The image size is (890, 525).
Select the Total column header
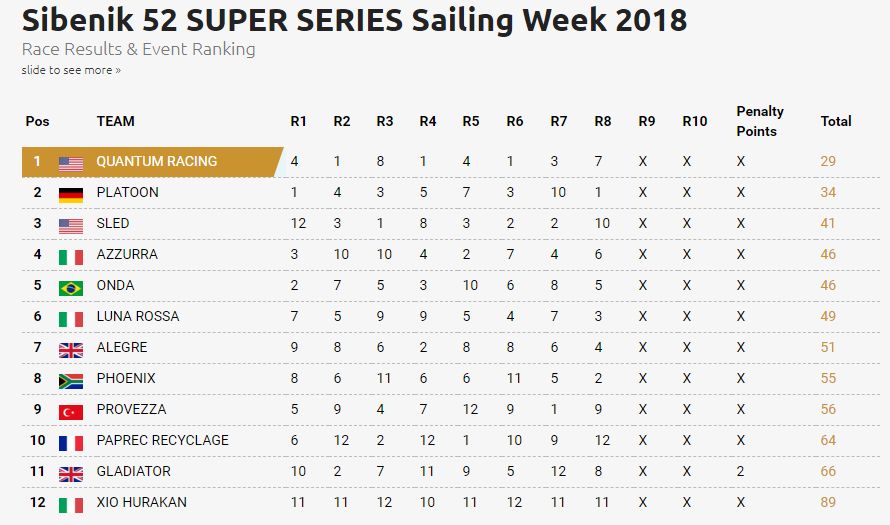(836, 121)
